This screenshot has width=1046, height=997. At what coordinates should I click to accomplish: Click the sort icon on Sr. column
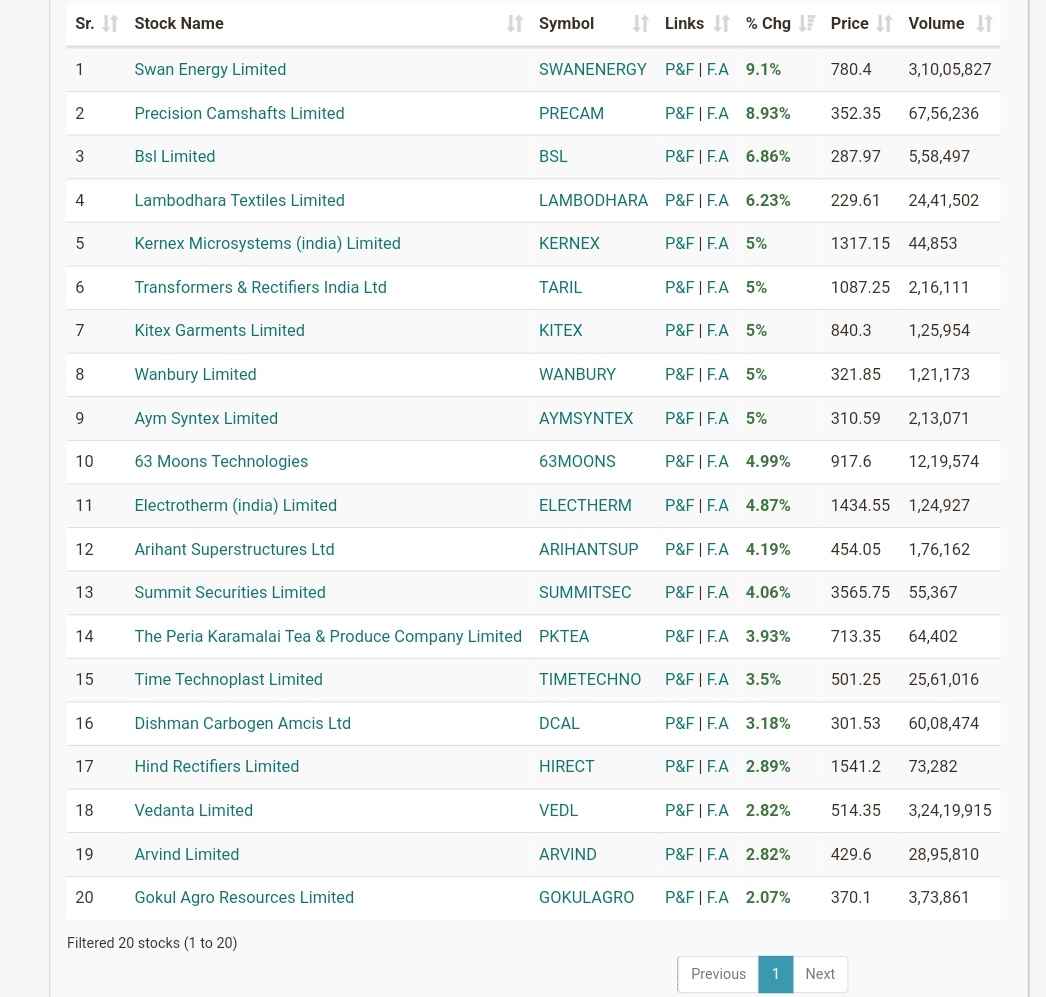click(x=110, y=22)
